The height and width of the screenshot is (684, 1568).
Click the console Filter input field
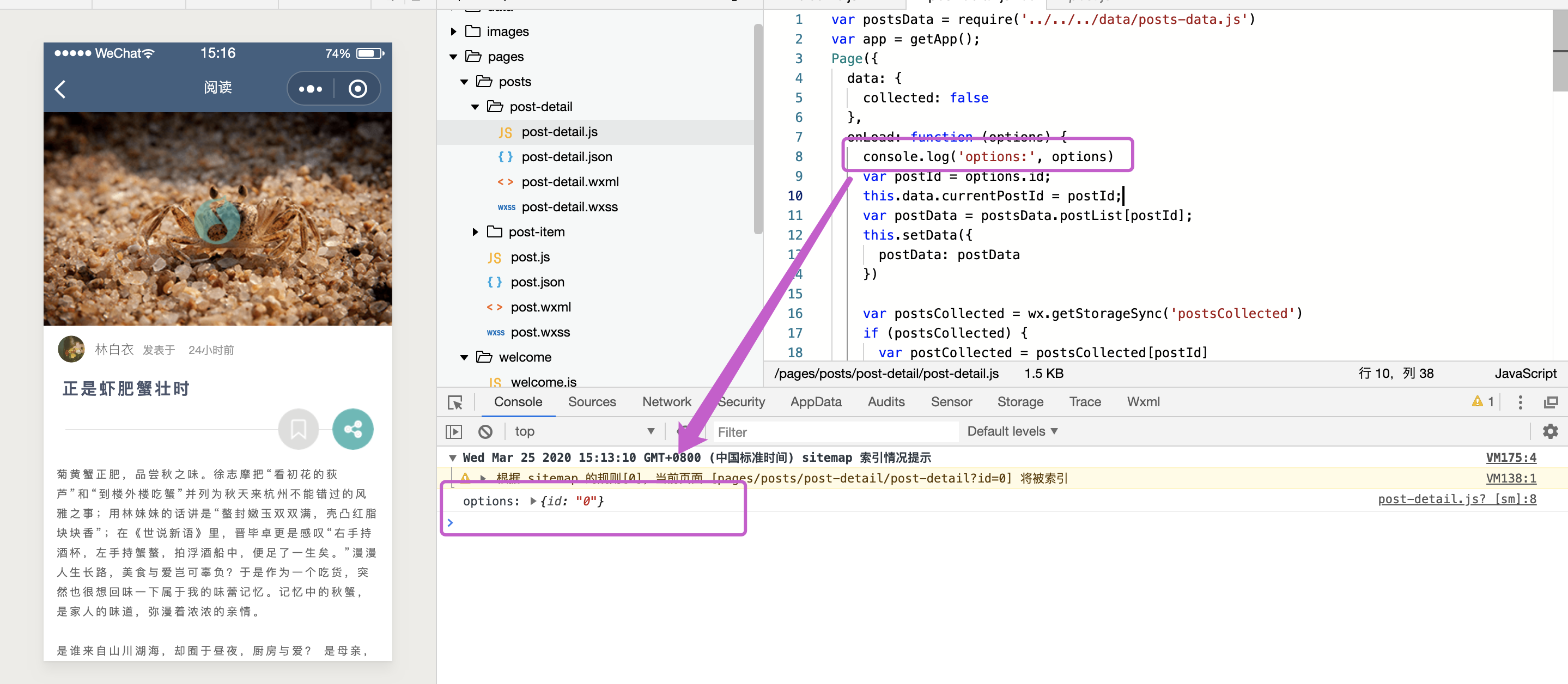pos(835,432)
